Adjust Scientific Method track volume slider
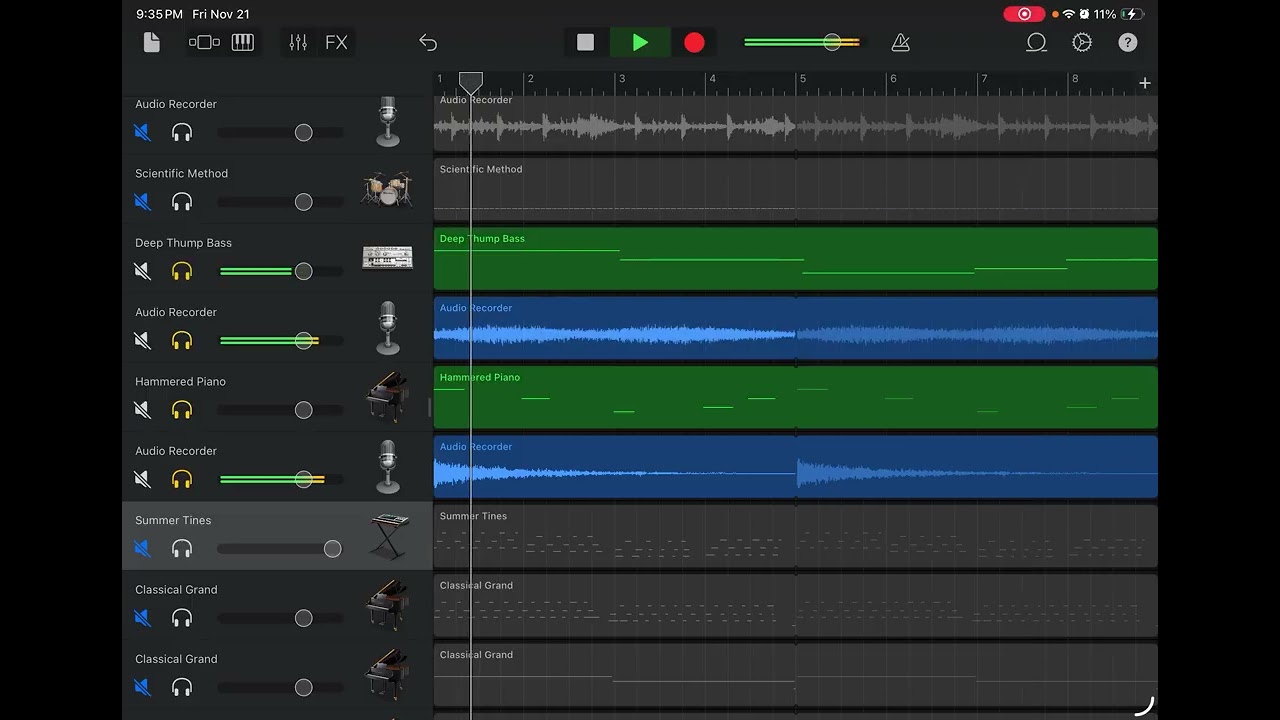This screenshot has height=720, width=1280. [304, 202]
